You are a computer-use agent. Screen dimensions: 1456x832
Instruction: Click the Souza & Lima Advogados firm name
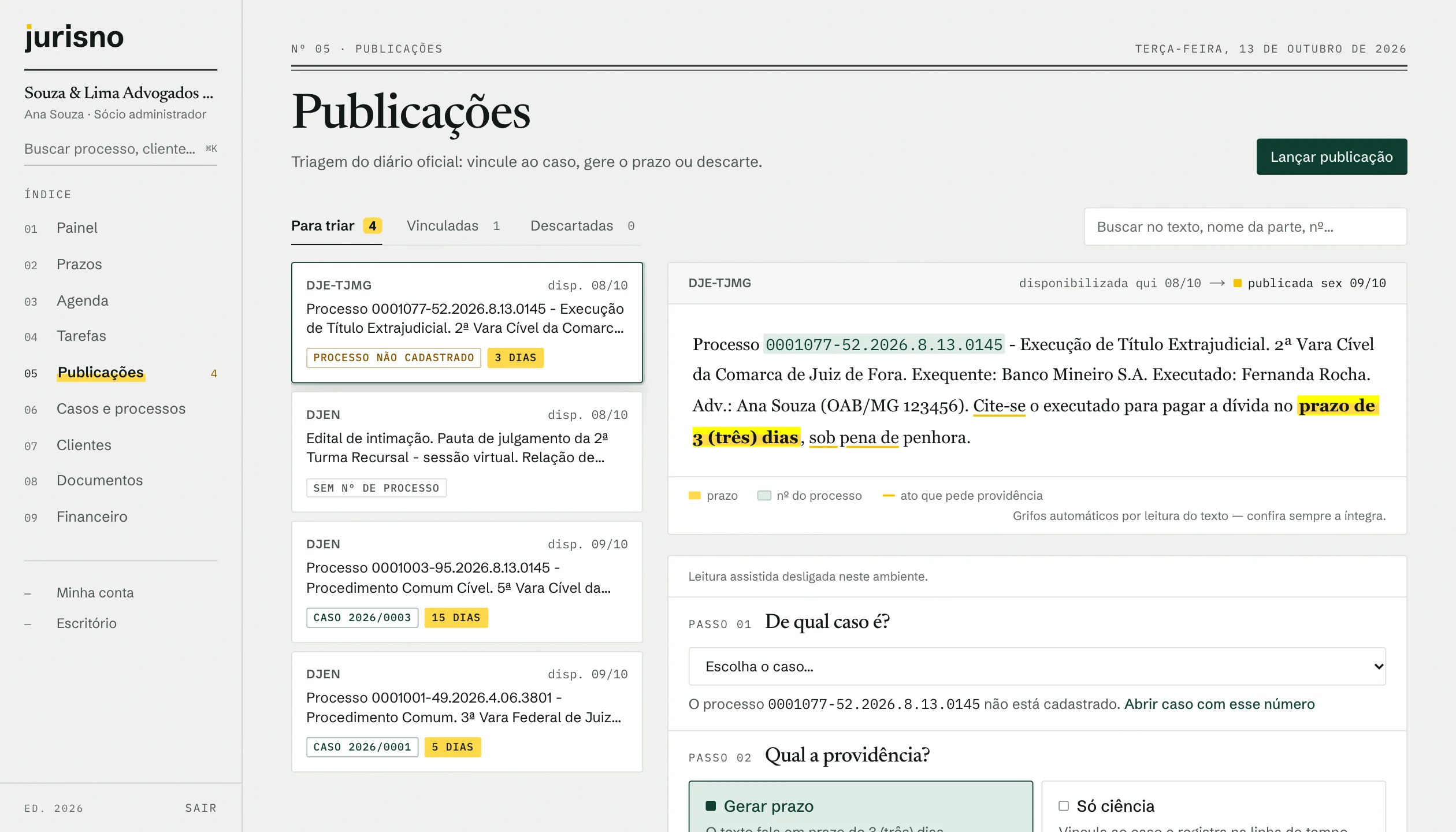pyautogui.click(x=118, y=93)
